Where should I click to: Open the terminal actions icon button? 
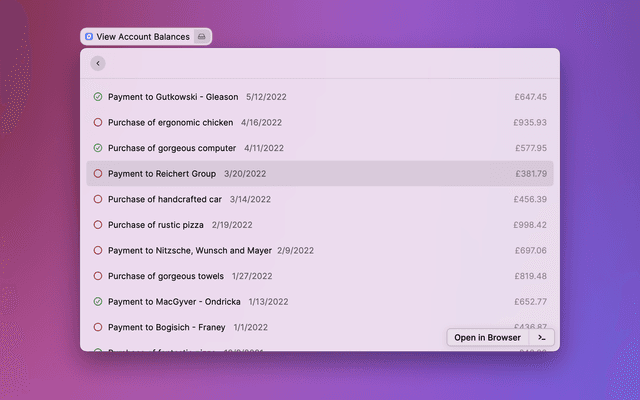tap(541, 338)
